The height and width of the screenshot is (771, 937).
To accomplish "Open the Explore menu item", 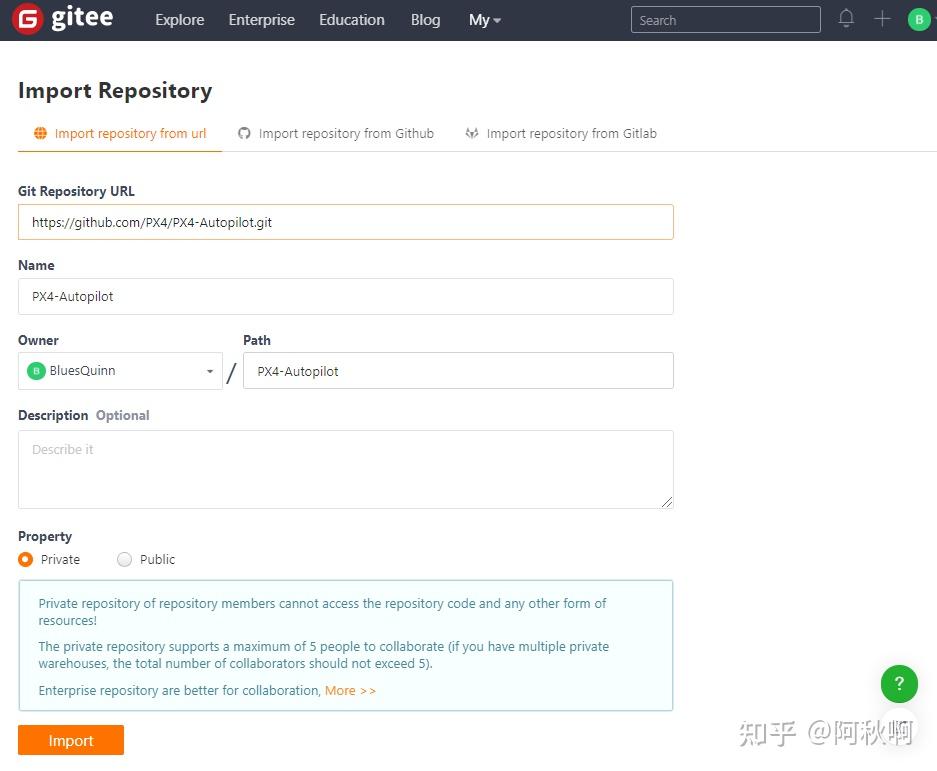I will (x=180, y=20).
